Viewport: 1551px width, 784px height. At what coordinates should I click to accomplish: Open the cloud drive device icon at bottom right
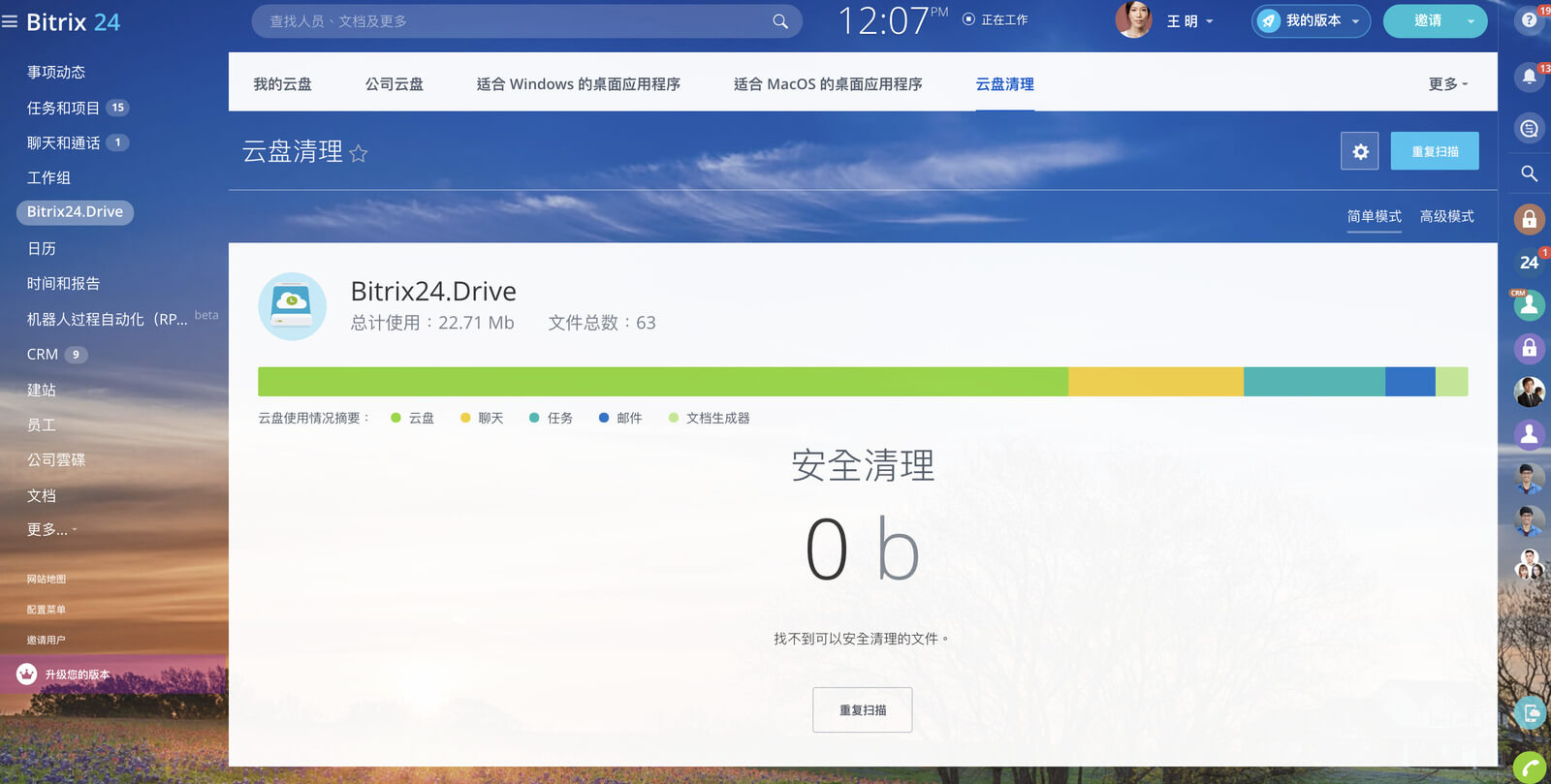(1530, 713)
